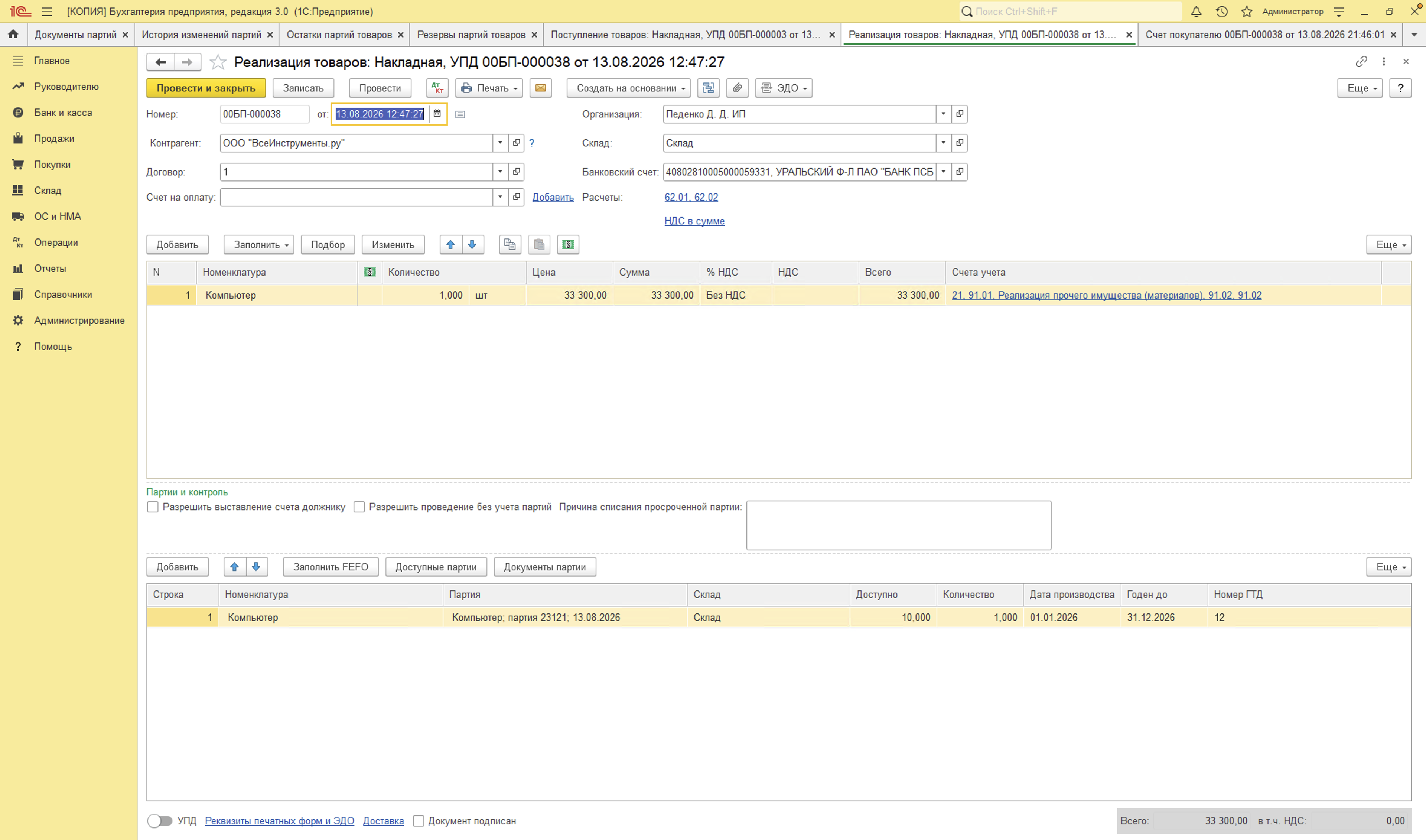This screenshot has width=1426, height=840.
Task: Move batch row down arrow
Action: pyautogui.click(x=256, y=567)
